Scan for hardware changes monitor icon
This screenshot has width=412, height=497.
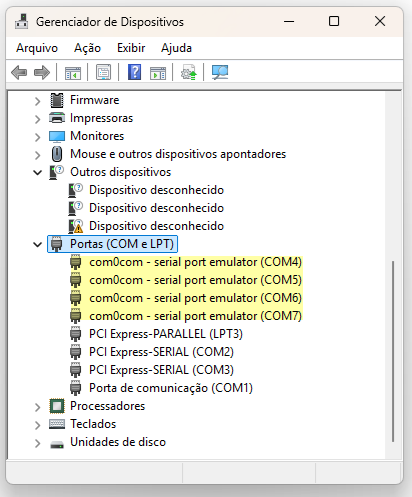tap(220, 72)
